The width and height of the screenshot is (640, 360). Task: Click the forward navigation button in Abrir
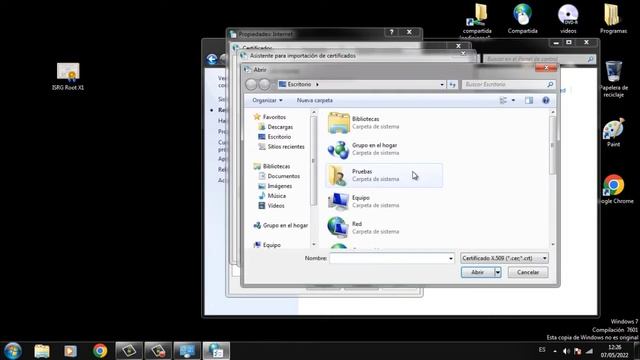[264, 84]
